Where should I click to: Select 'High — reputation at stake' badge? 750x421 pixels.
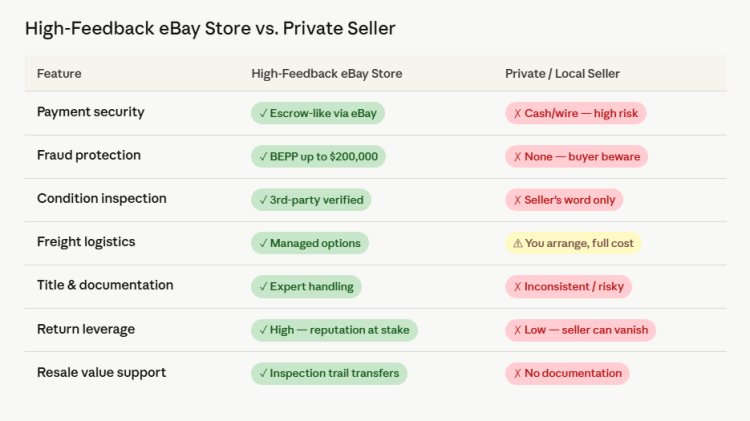pos(335,330)
